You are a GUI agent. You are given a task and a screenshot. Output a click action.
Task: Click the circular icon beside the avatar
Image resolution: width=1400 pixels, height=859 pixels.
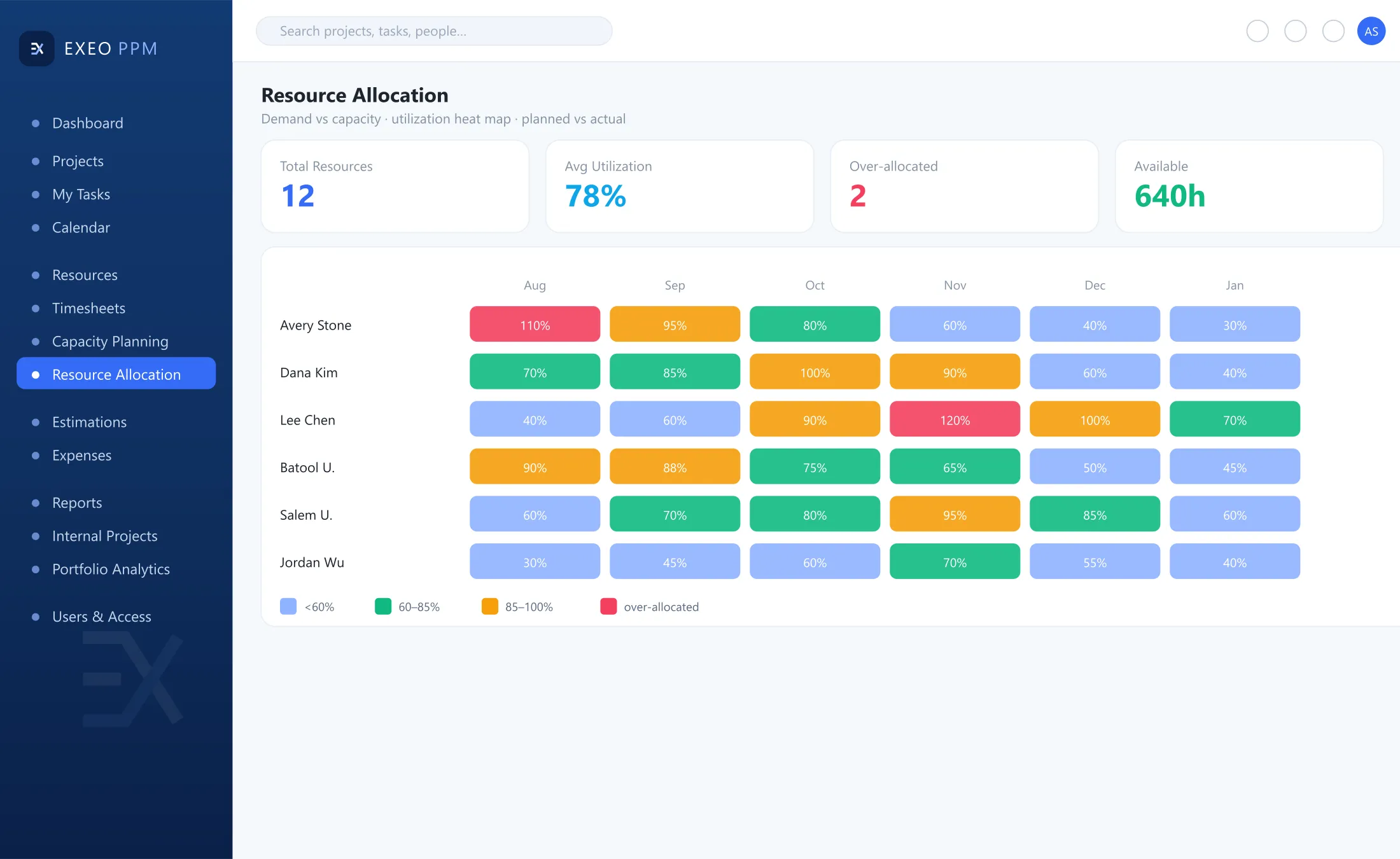point(1333,31)
